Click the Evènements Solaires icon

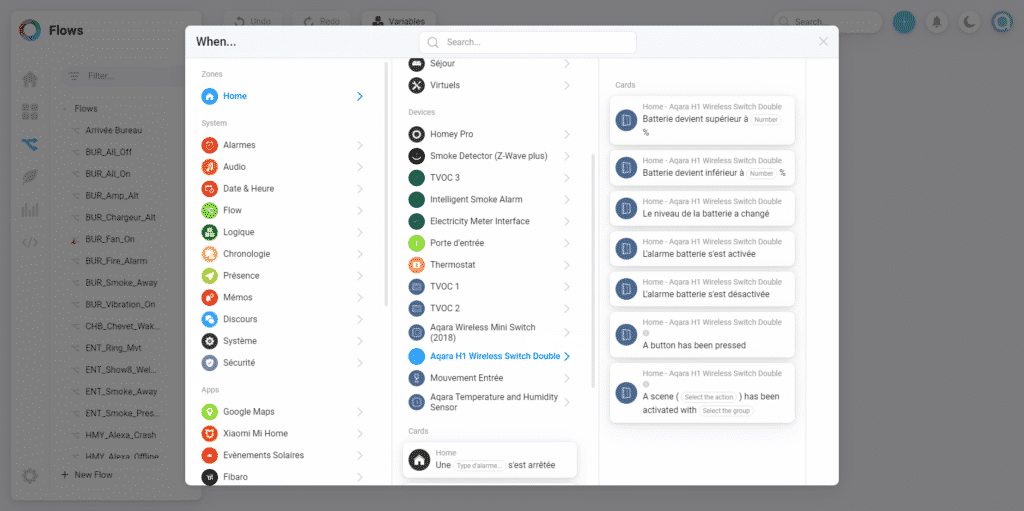point(210,455)
